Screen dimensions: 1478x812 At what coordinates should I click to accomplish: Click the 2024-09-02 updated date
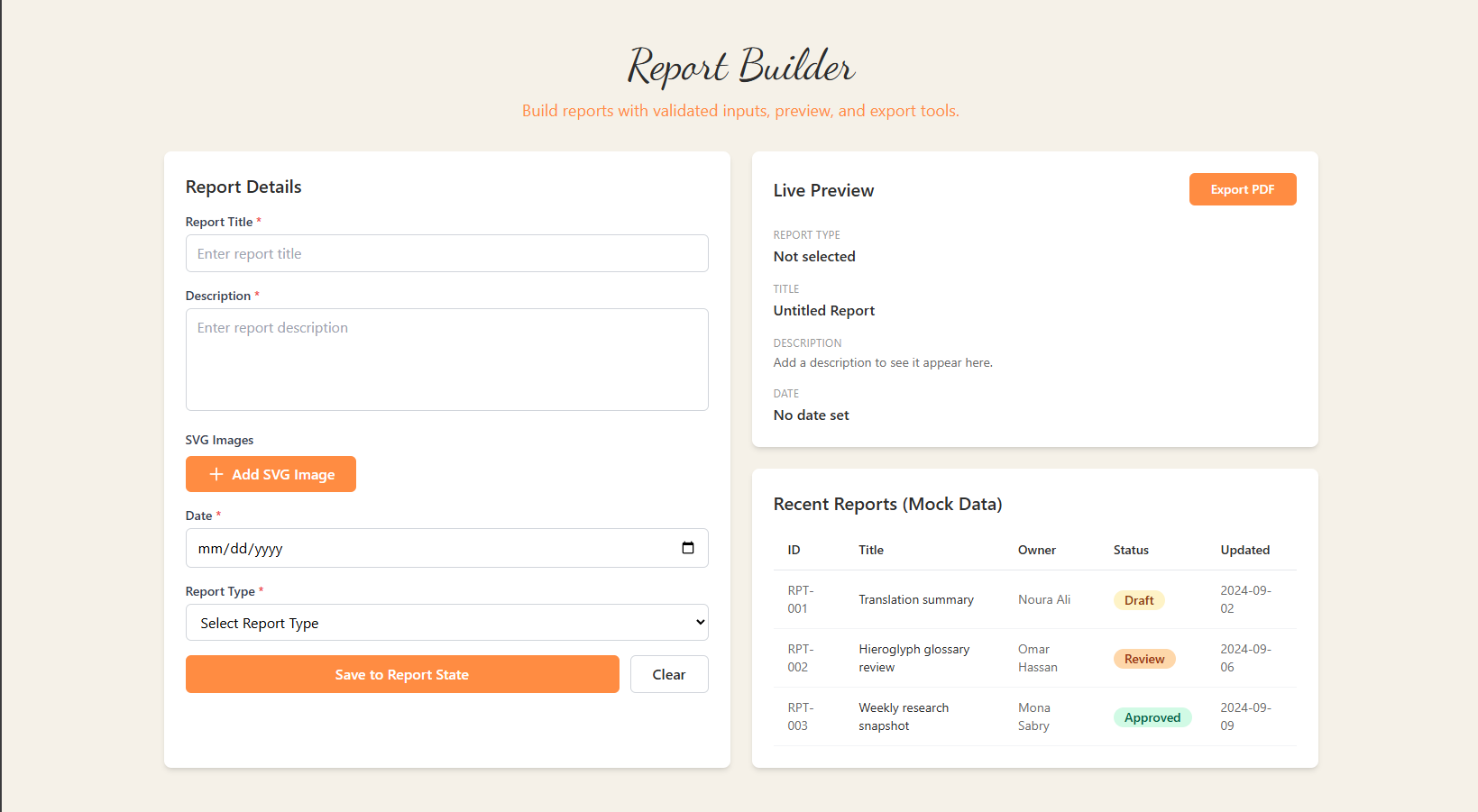1246,599
